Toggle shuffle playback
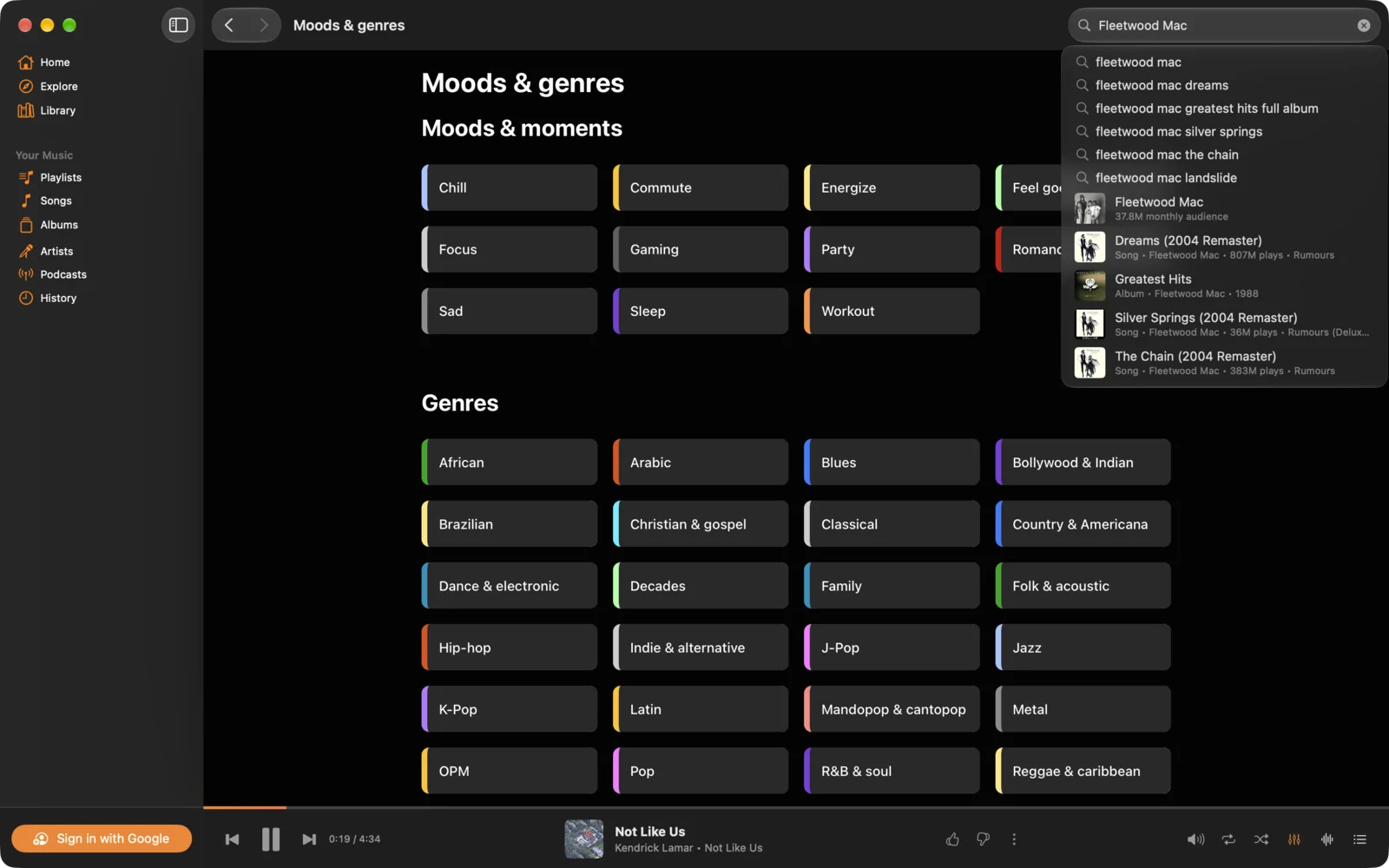The height and width of the screenshot is (868, 1389). coord(1261,839)
